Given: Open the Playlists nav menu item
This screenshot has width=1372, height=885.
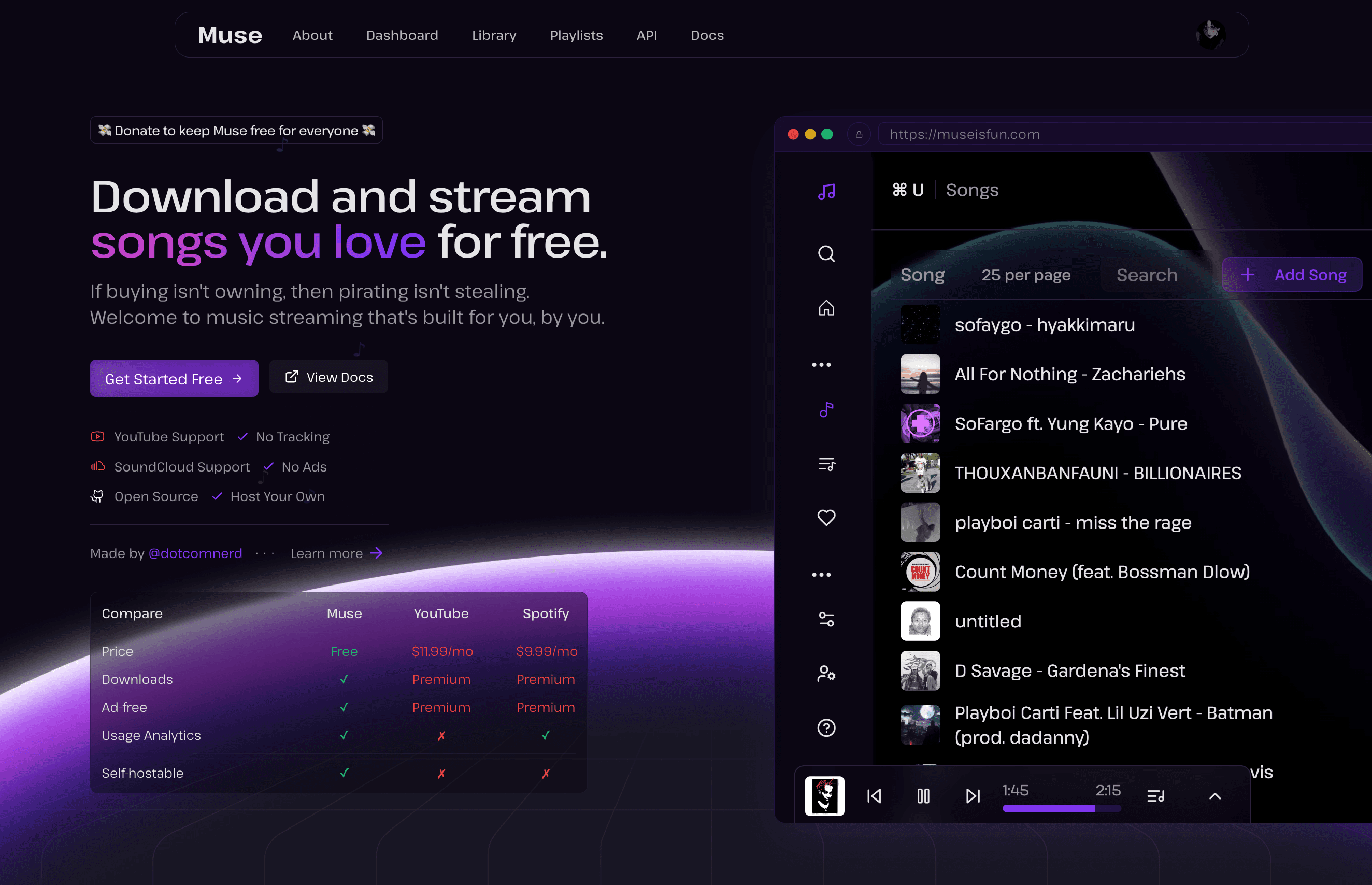Looking at the screenshot, I should [576, 36].
